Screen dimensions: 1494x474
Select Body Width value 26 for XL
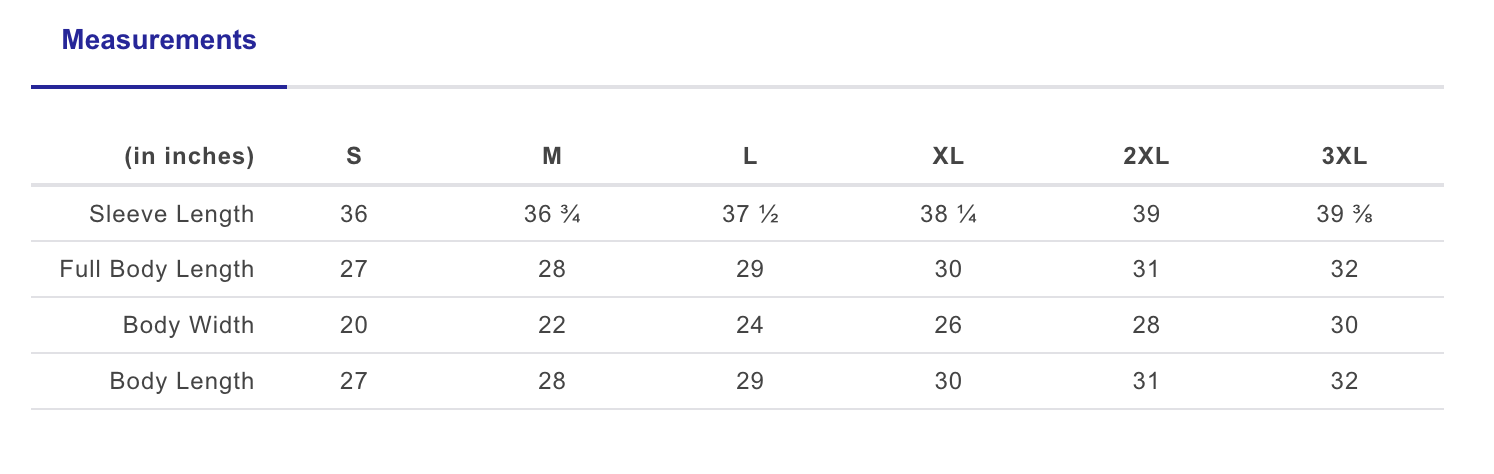coord(948,326)
